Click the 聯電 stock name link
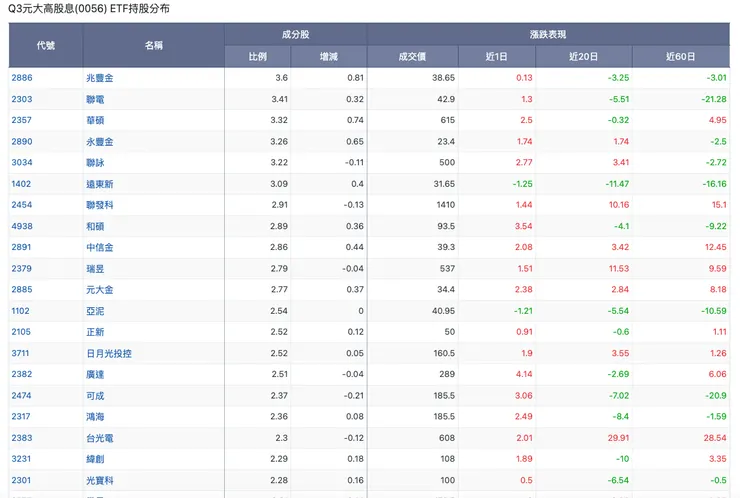This screenshot has height=498, width=740. coord(95,99)
